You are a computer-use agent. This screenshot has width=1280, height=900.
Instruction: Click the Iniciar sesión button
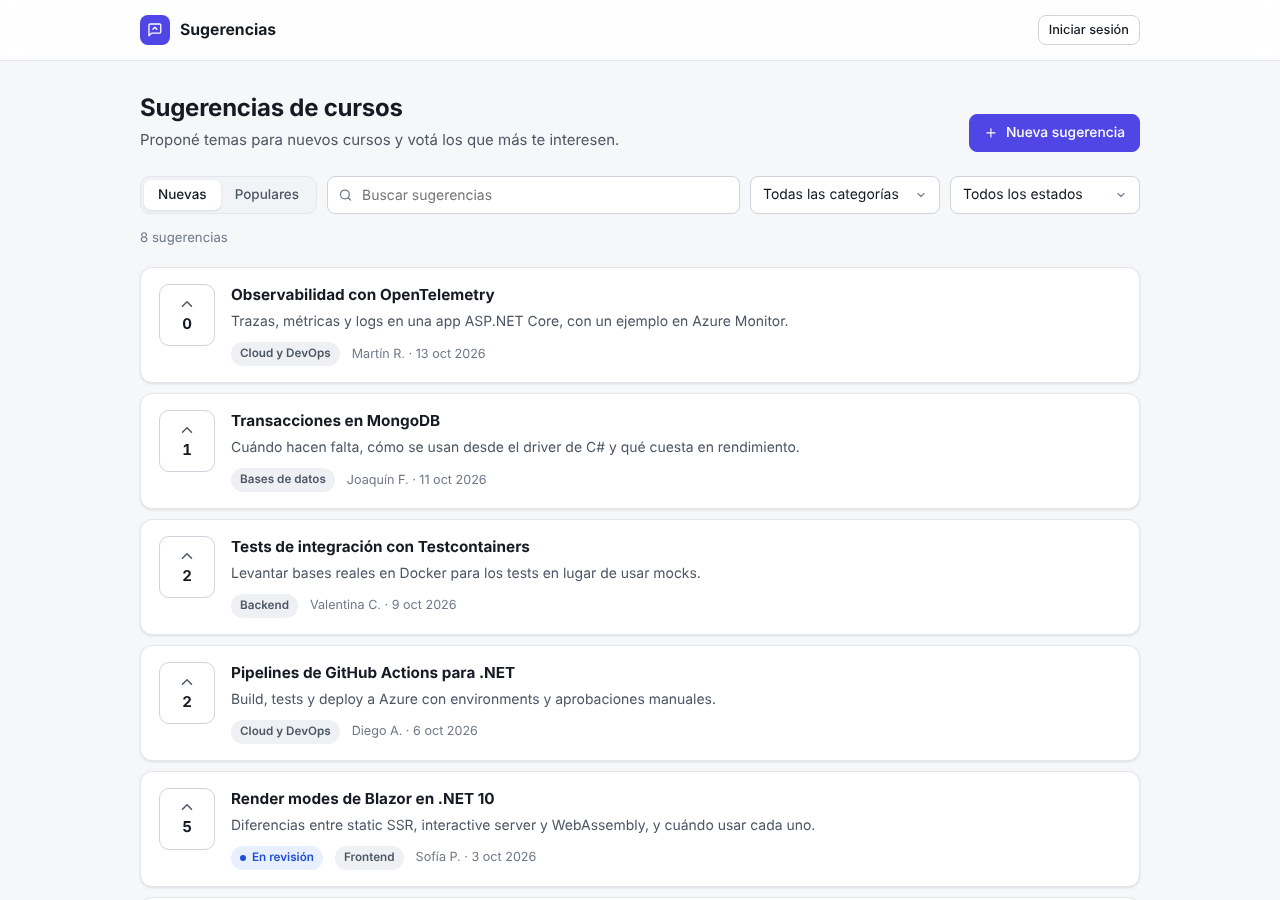point(1089,30)
